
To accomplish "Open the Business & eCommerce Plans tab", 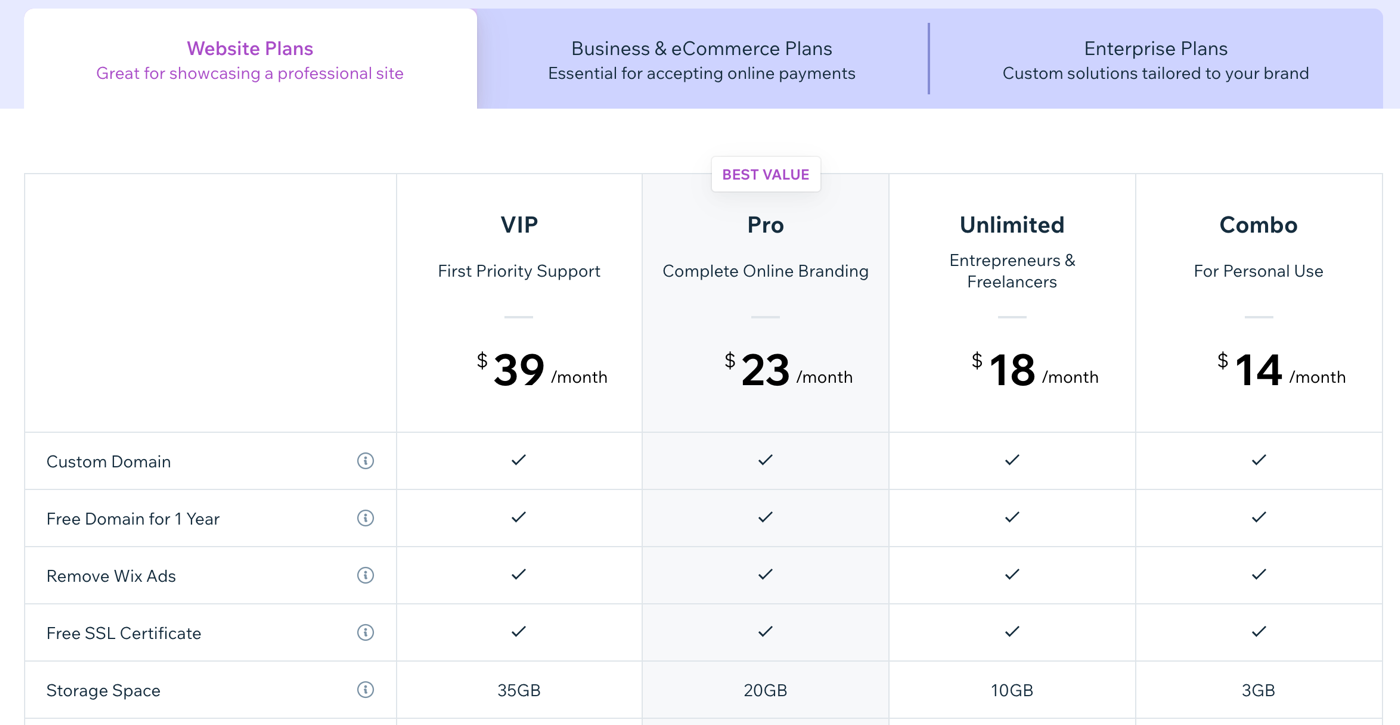I will coord(701,59).
